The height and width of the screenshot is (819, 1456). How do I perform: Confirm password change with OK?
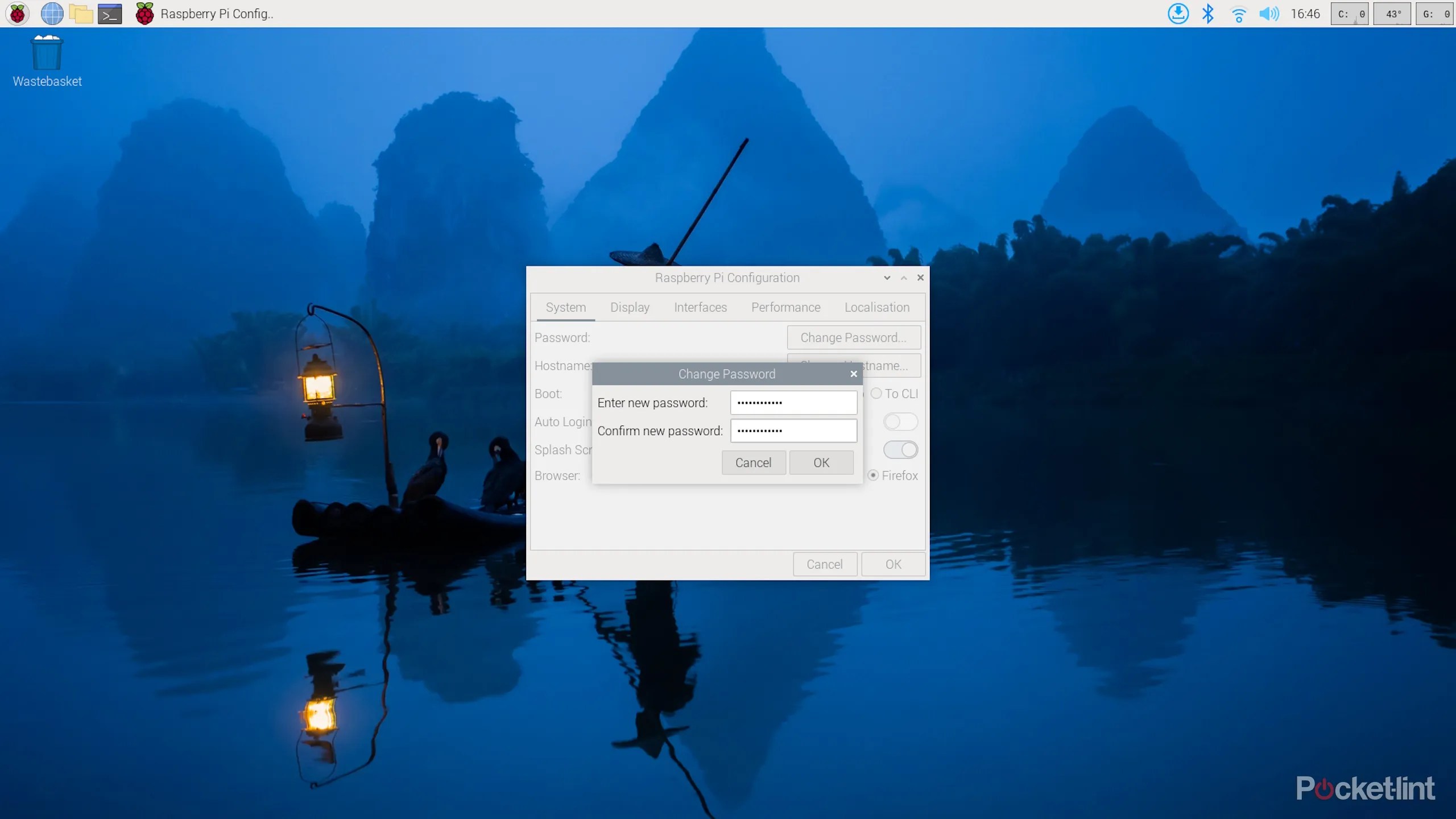coord(821,463)
